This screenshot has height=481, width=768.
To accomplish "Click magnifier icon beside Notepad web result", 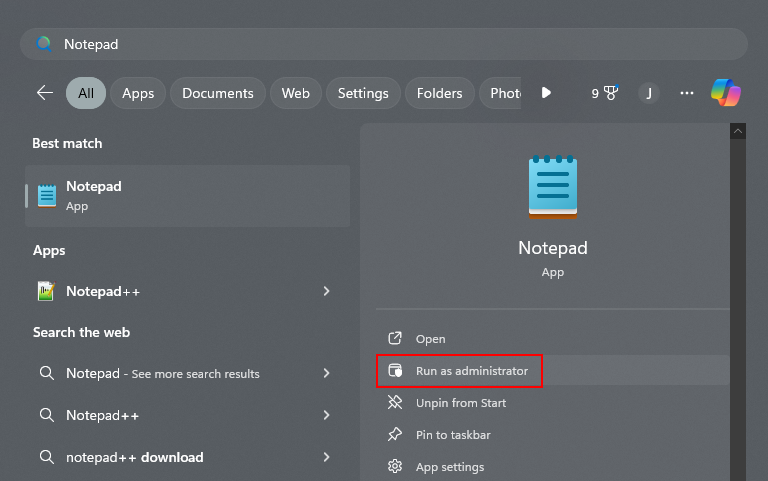I will point(47,373).
